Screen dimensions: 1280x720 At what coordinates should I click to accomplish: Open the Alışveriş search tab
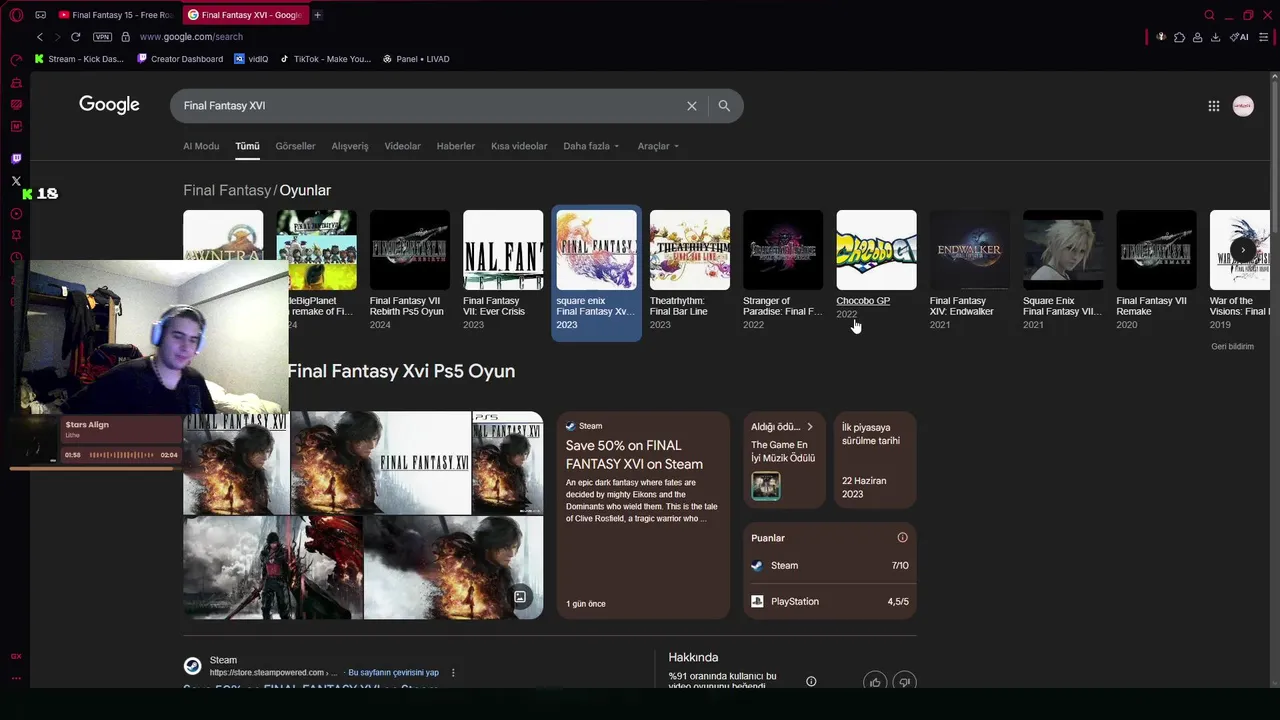[x=350, y=146]
